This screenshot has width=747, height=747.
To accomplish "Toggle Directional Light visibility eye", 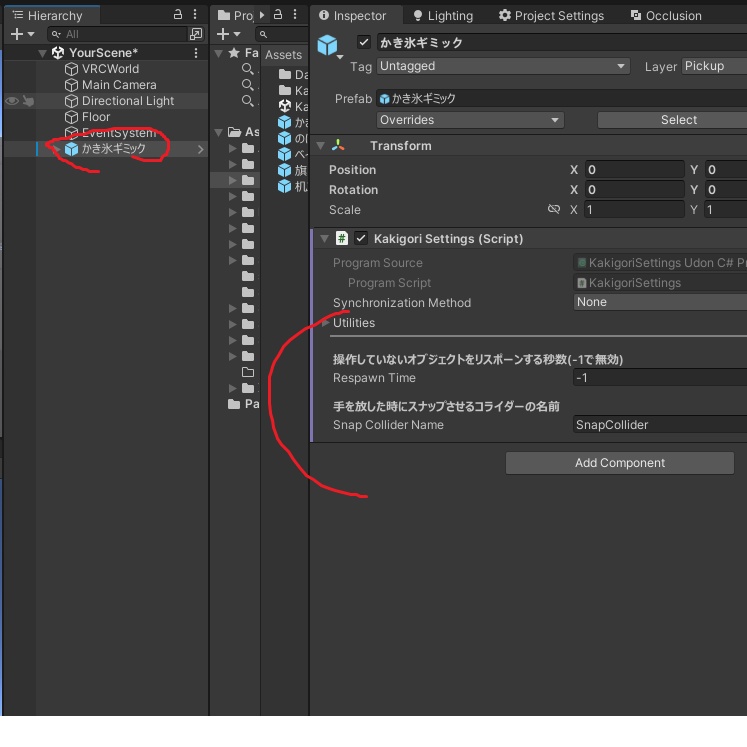I will (12, 101).
